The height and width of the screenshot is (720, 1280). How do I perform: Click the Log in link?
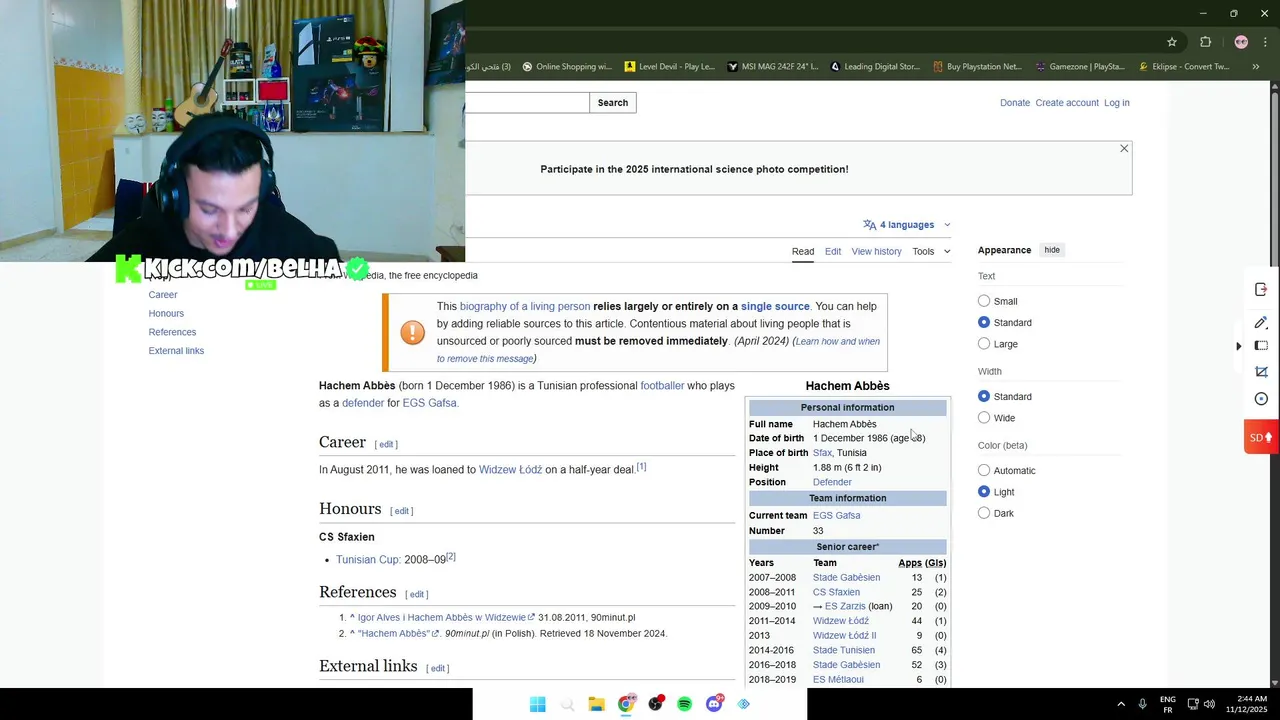[1117, 103]
